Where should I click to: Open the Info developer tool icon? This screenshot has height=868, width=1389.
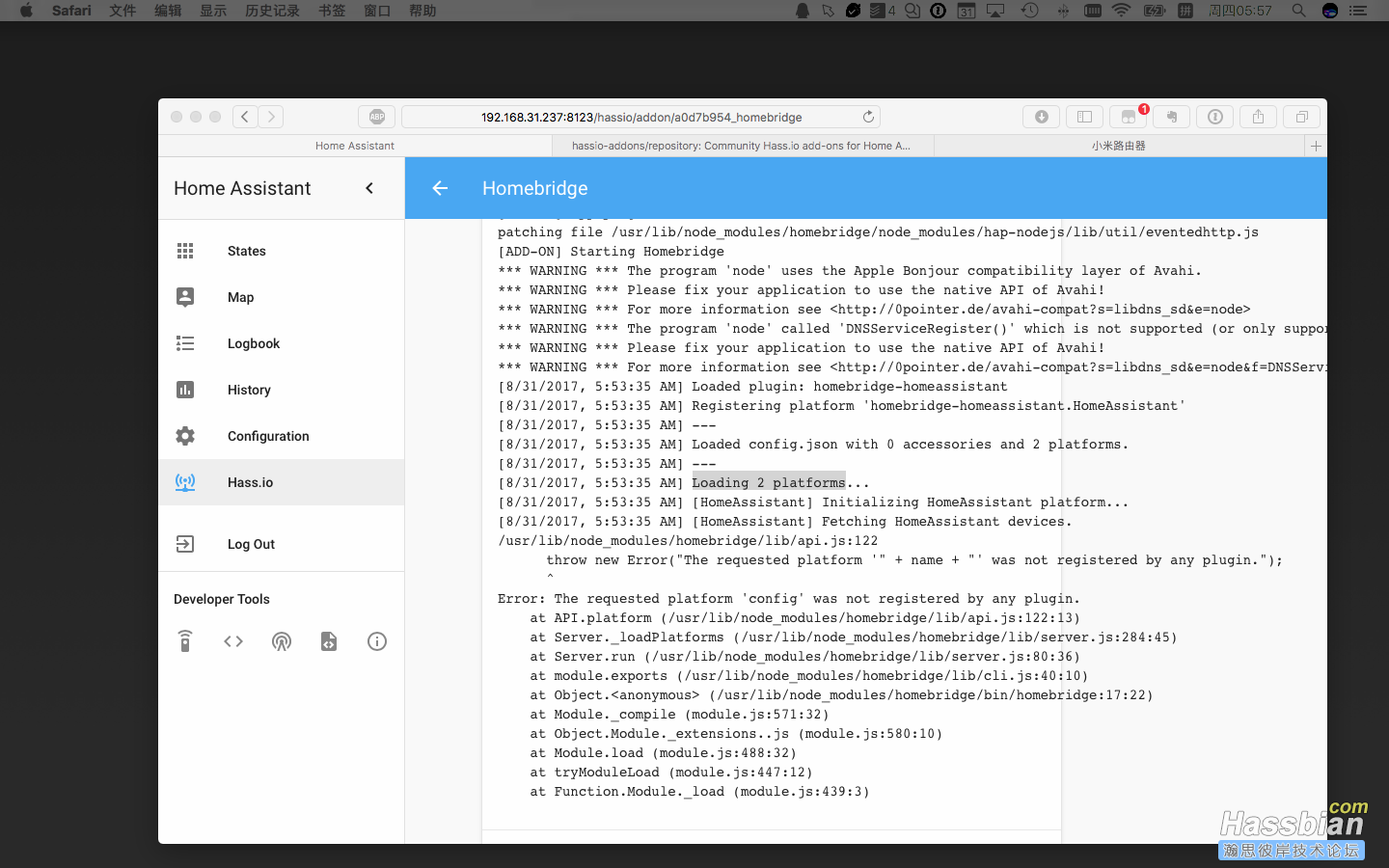click(377, 641)
